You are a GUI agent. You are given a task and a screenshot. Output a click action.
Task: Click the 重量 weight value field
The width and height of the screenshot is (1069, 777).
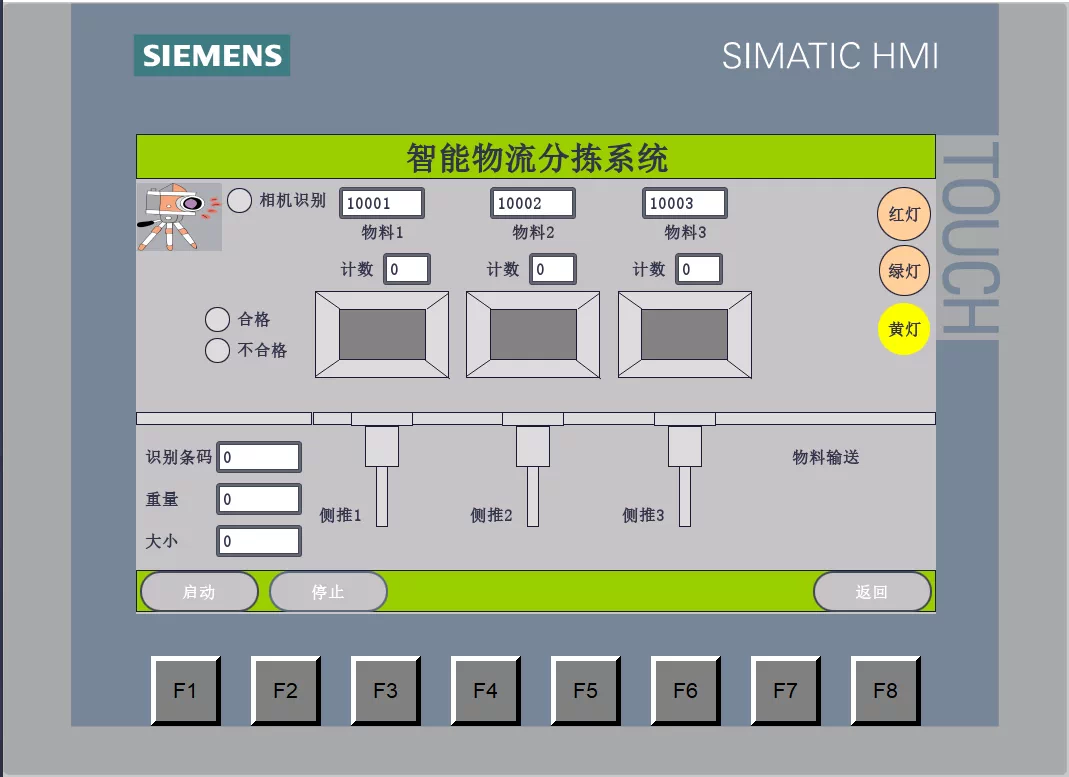tap(259, 499)
